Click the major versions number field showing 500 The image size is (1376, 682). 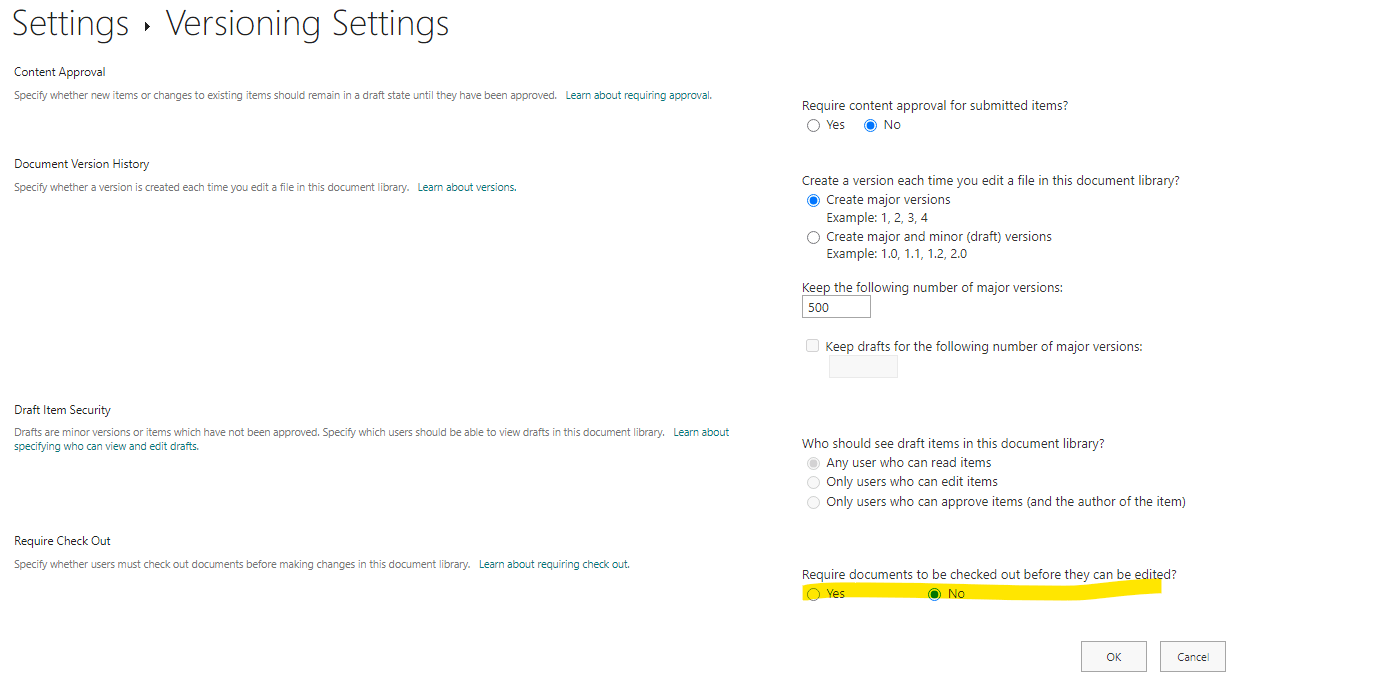(836, 307)
